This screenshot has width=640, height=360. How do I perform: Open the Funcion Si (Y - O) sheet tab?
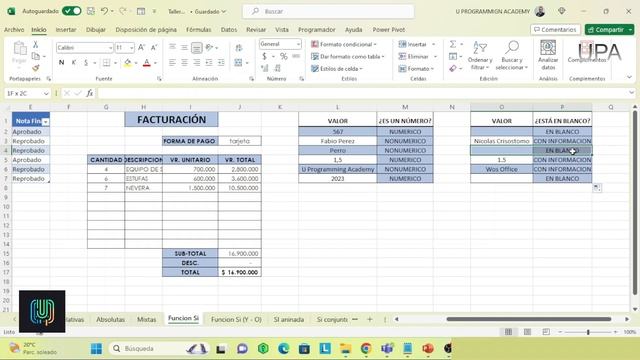point(236,319)
